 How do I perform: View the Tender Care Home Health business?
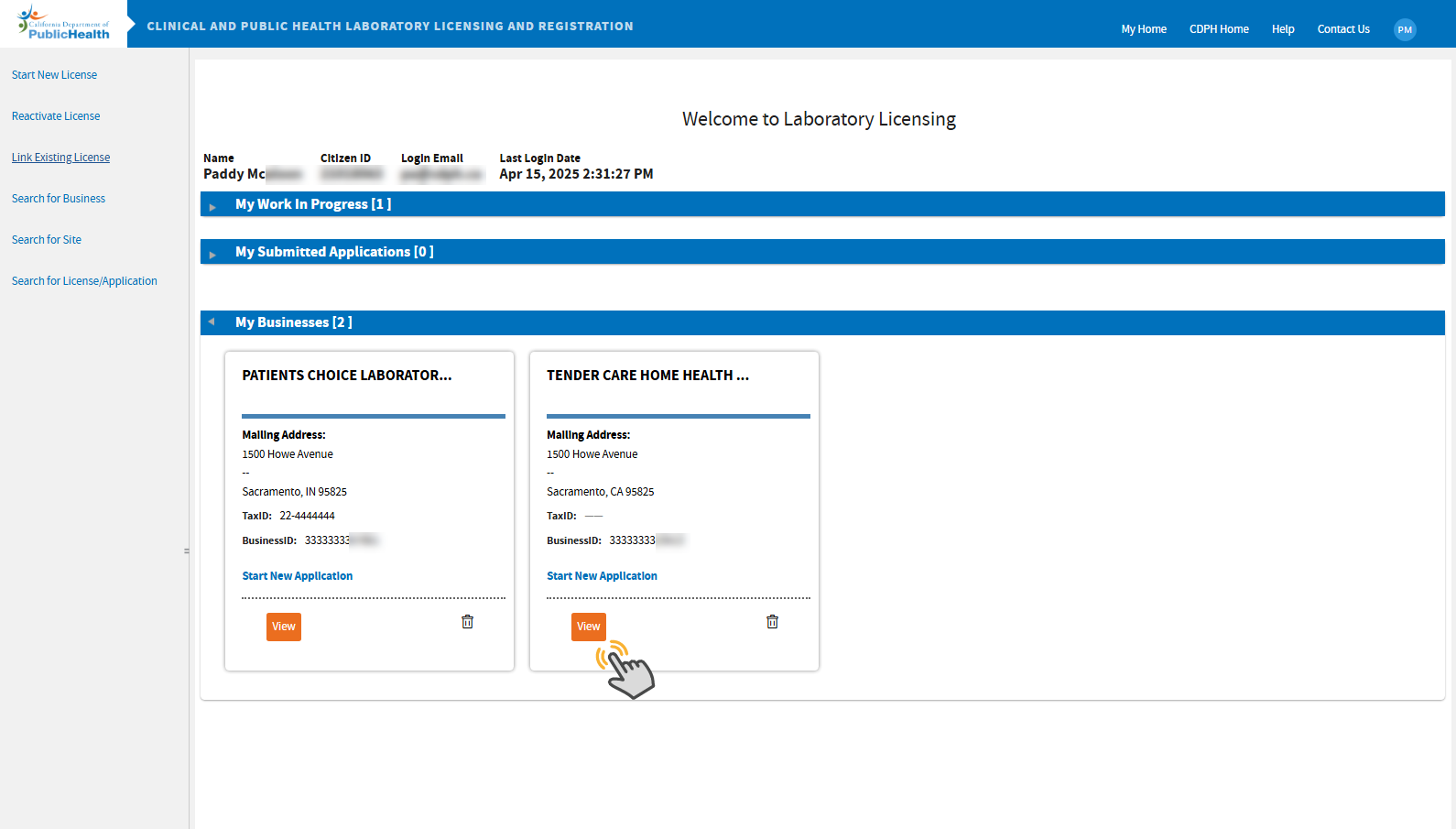(x=588, y=627)
